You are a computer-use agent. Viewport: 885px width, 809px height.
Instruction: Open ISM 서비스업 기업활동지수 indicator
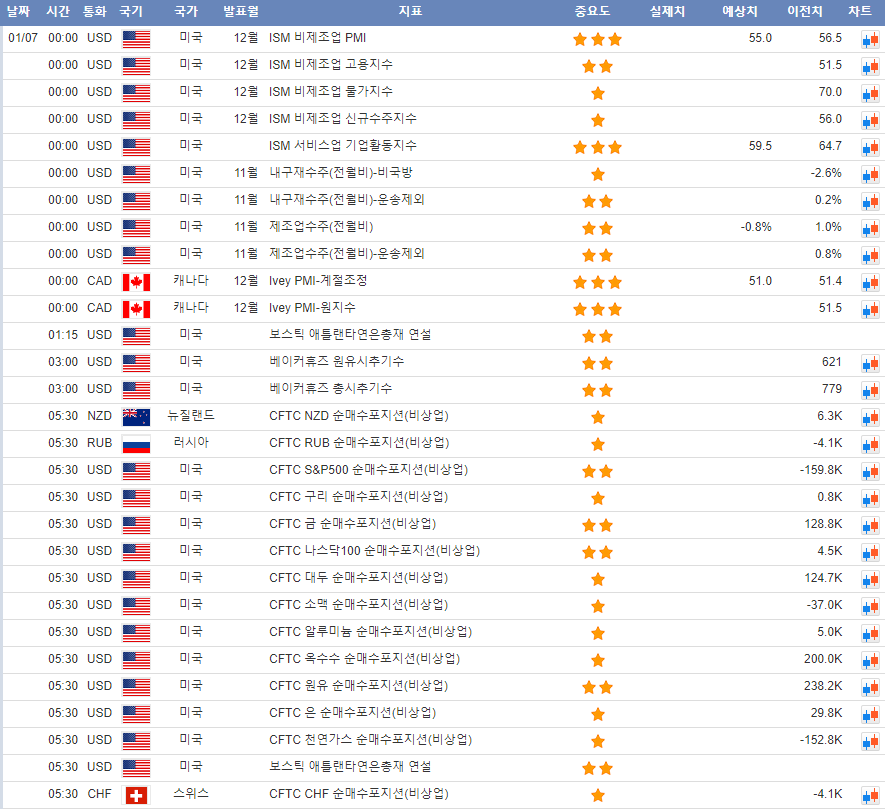[x=343, y=146]
